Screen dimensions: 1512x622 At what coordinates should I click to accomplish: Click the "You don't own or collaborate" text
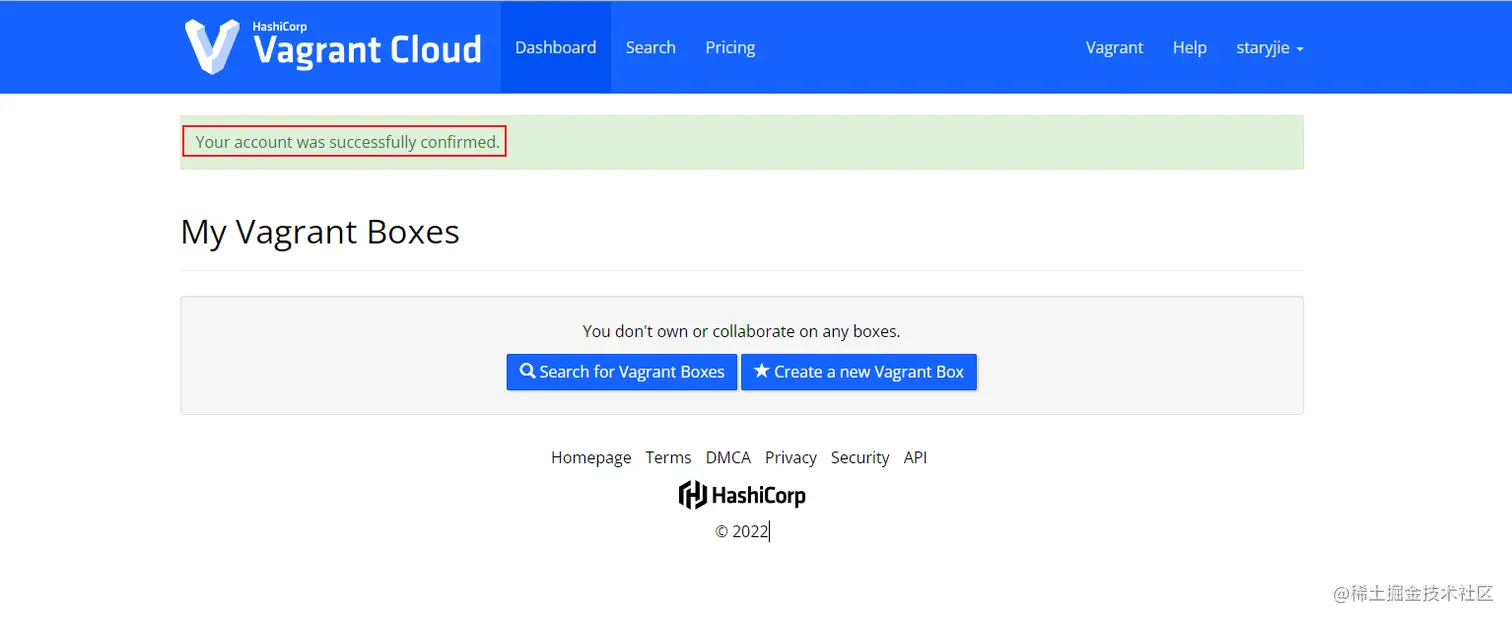click(742, 331)
